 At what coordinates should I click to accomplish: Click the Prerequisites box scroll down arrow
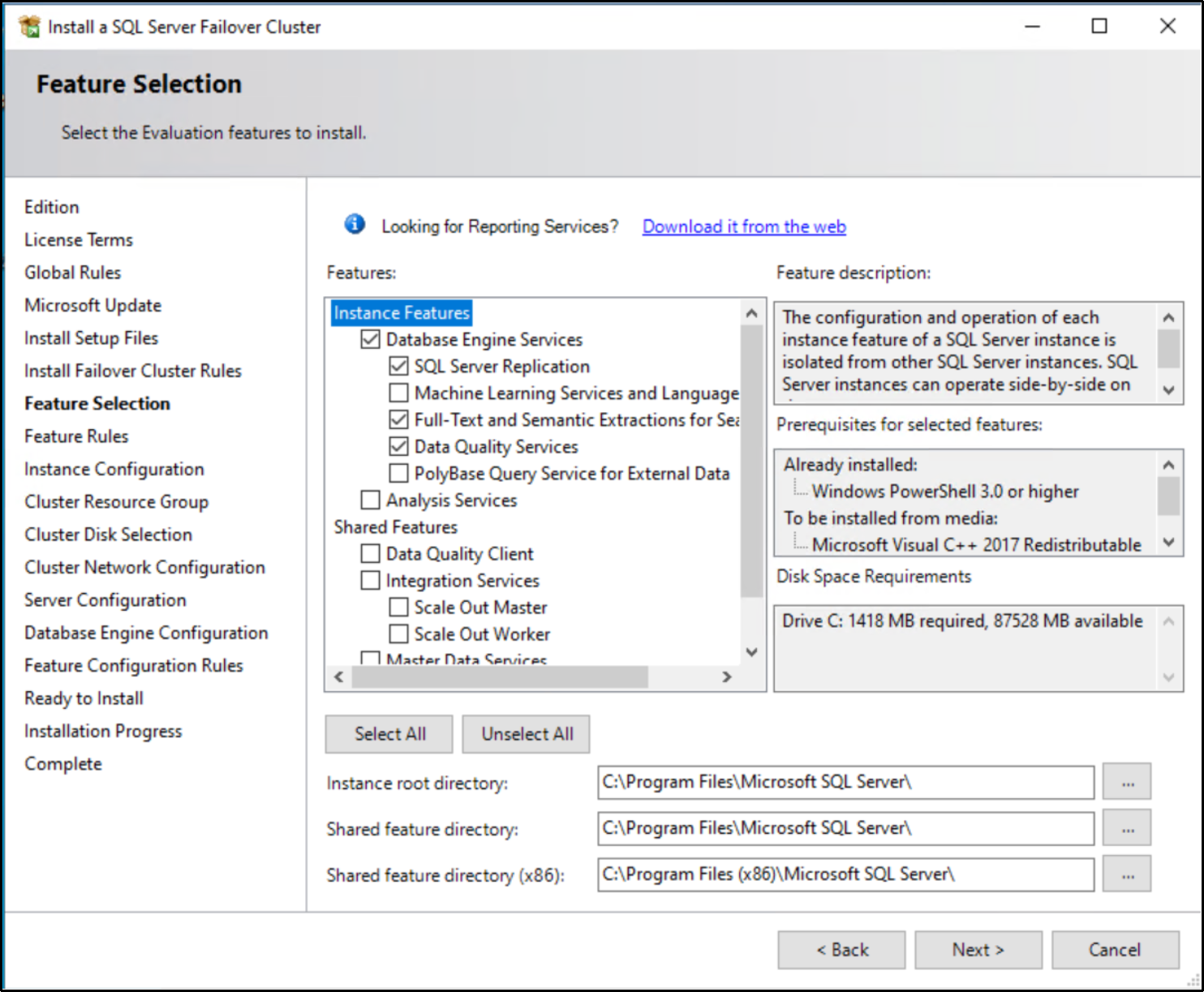(1168, 542)
